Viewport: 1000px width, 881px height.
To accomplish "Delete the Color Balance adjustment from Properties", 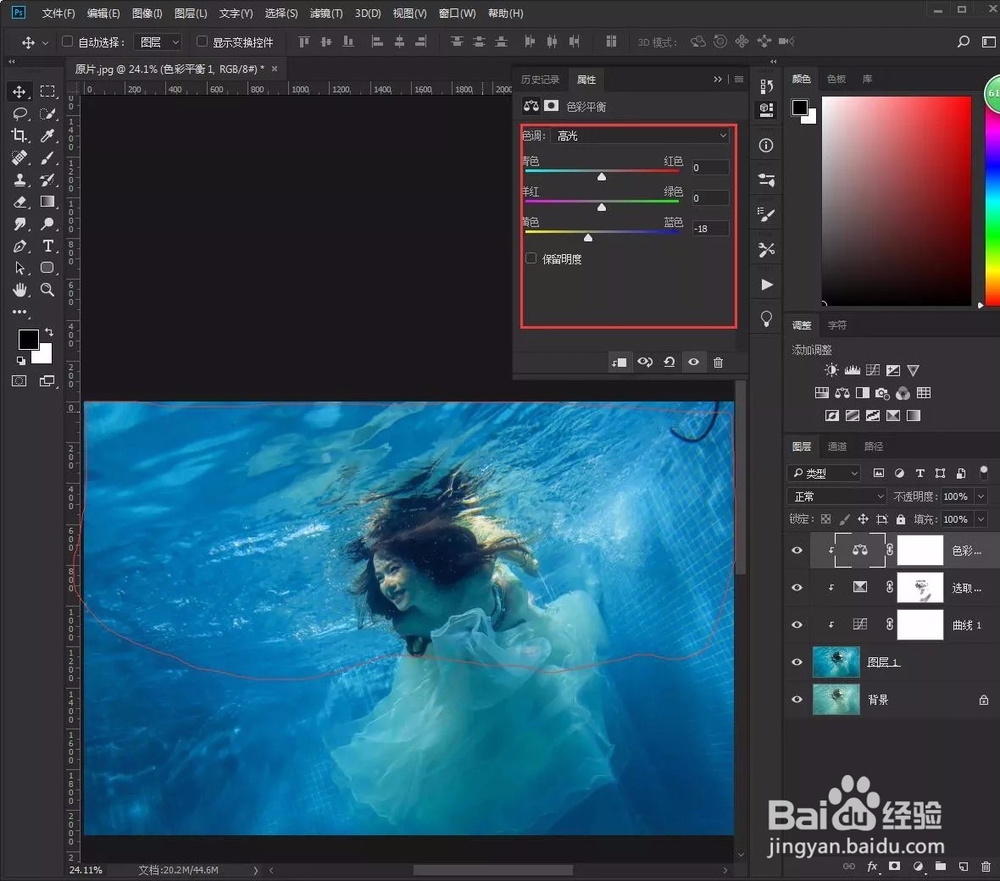I will click(718, 362).
